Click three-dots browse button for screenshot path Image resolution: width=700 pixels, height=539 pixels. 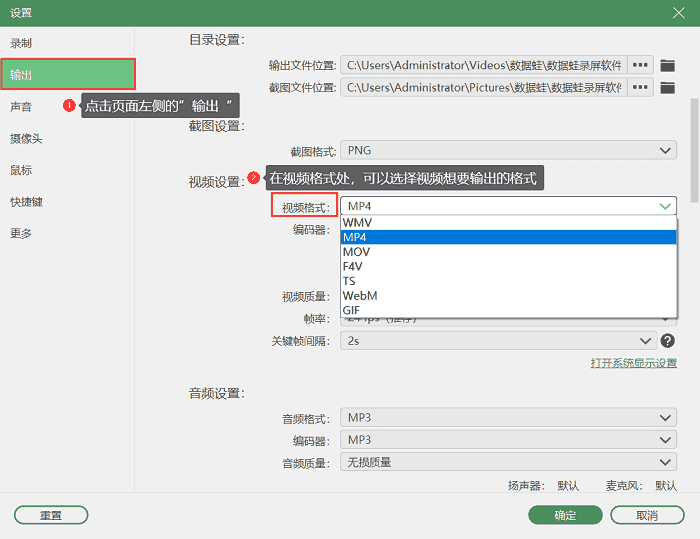(640, 88)
